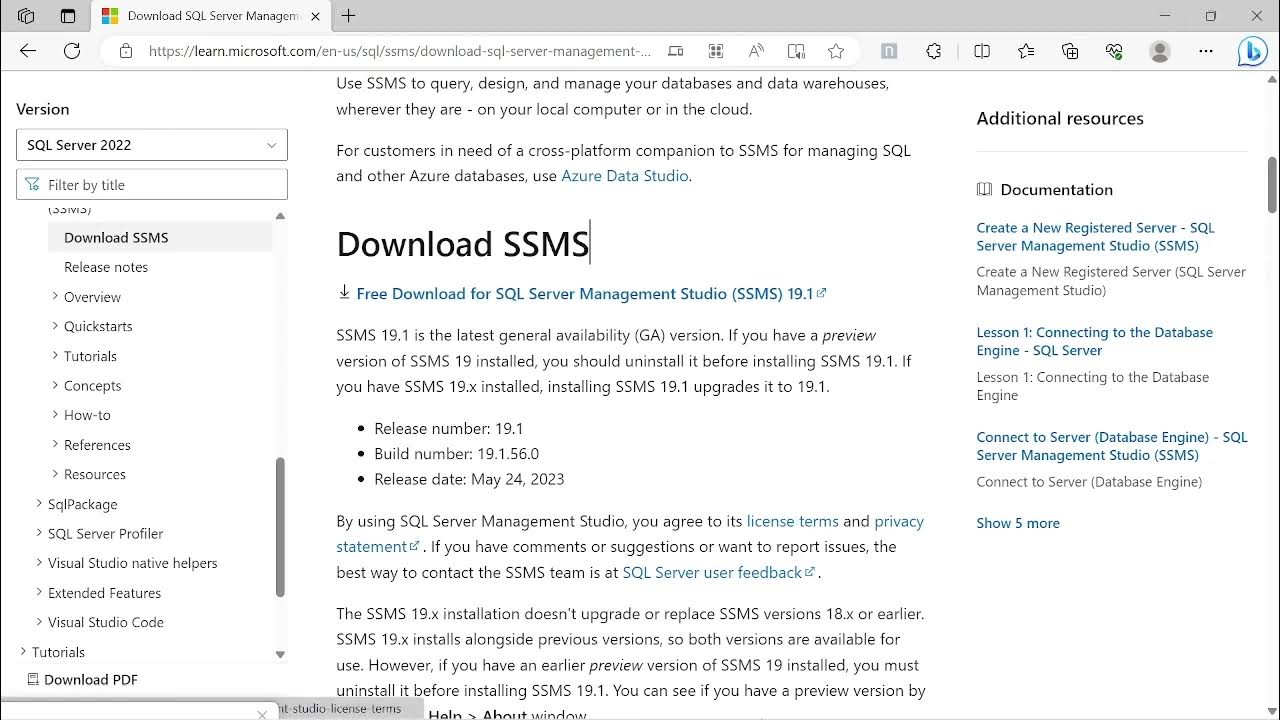The width and height of the screenshot is (1280, 720).
Task: Expand the Extended Features node
Action: click(39, 593)
